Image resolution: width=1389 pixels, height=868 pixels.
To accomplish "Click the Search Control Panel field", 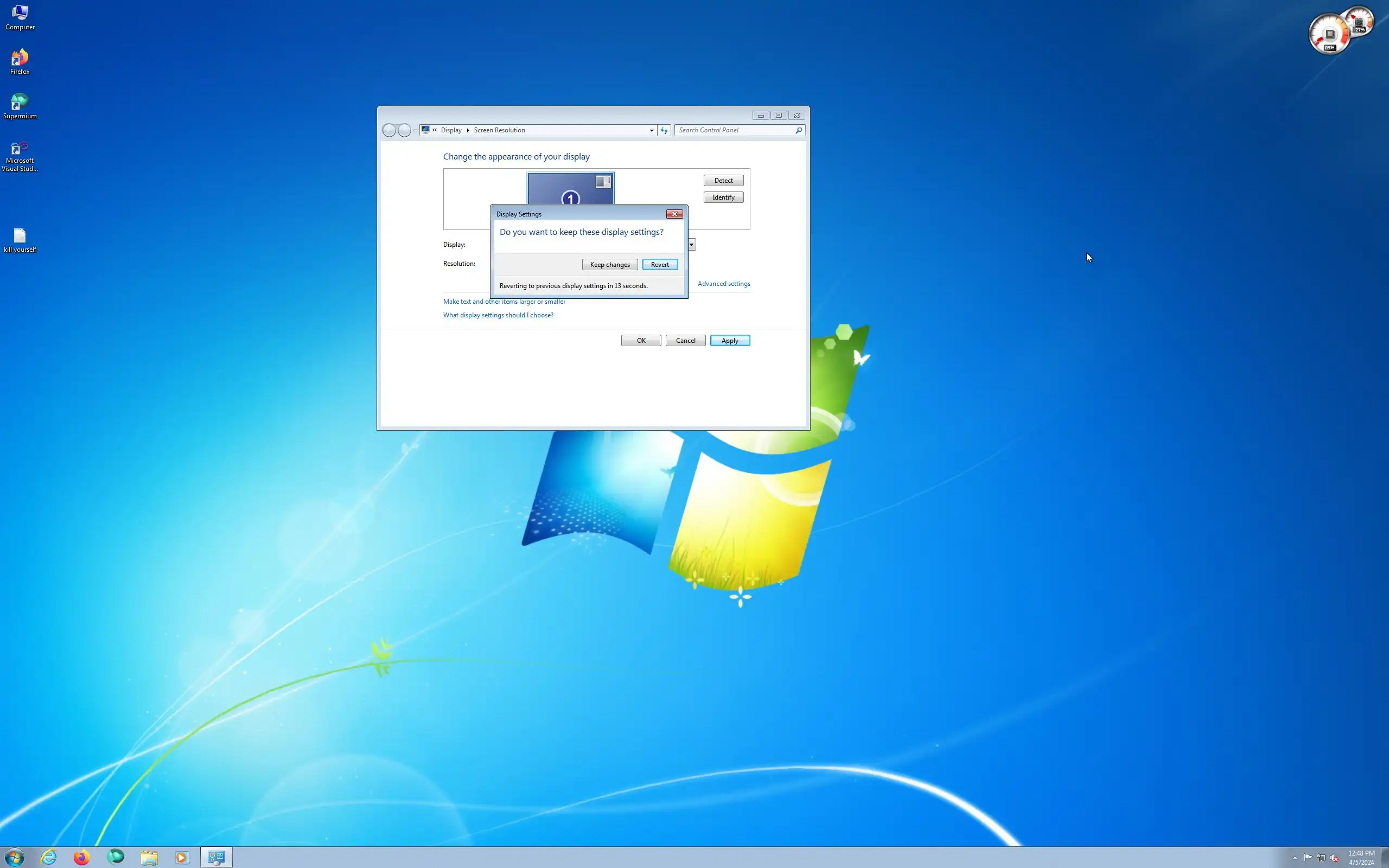I will point(735,130).
